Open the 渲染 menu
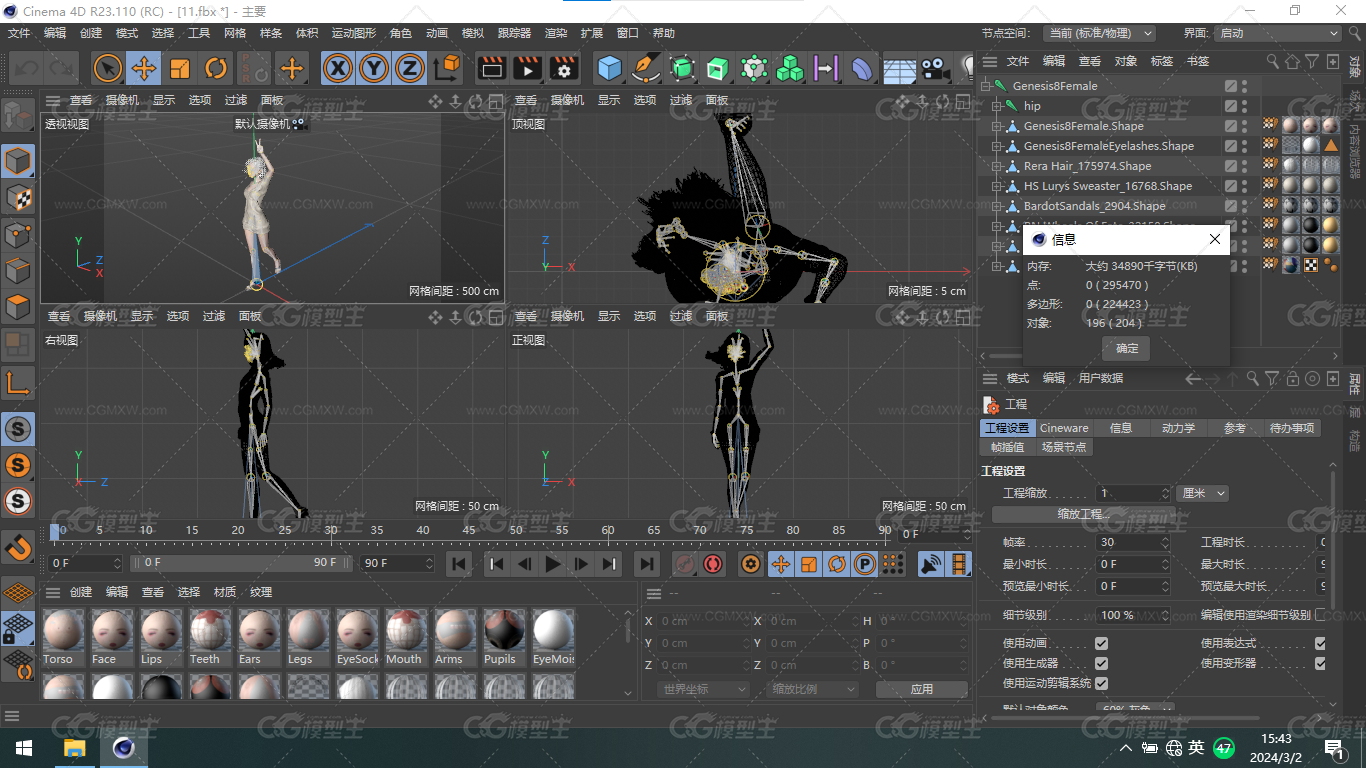Screen dimensions: 1366x768 tap(556, 33)
